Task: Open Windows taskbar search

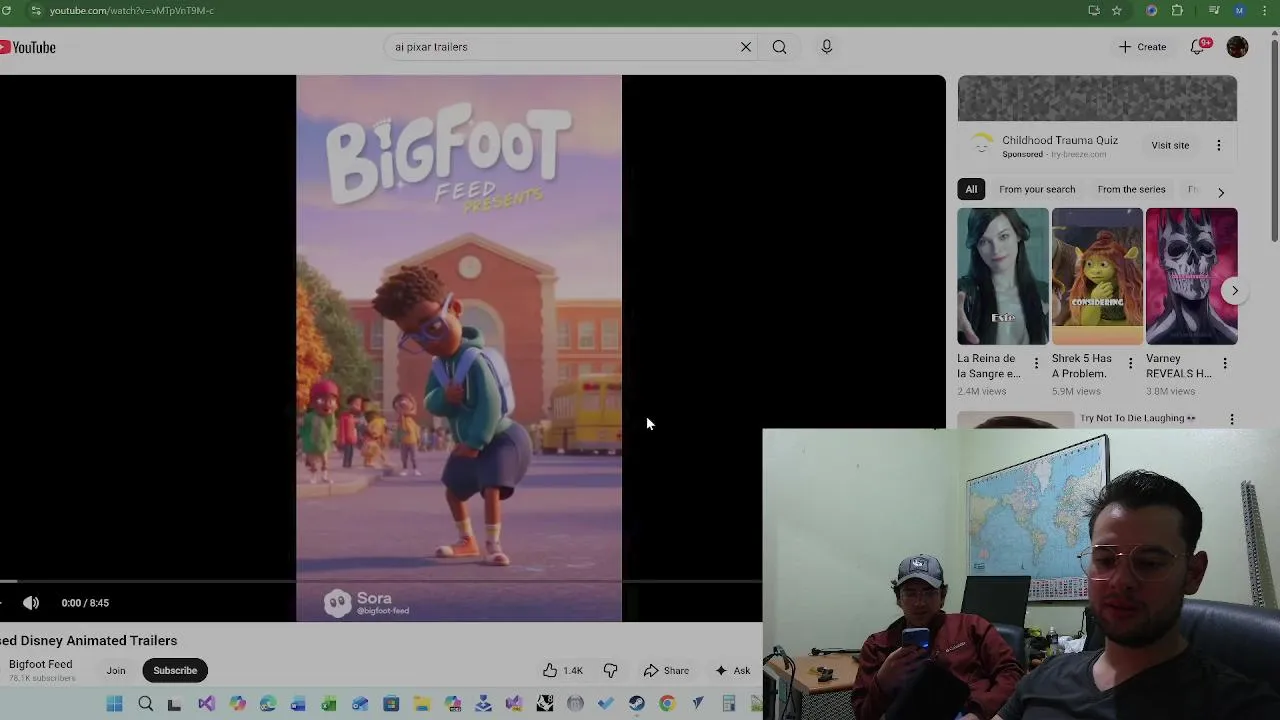Action: click(145, 704)
